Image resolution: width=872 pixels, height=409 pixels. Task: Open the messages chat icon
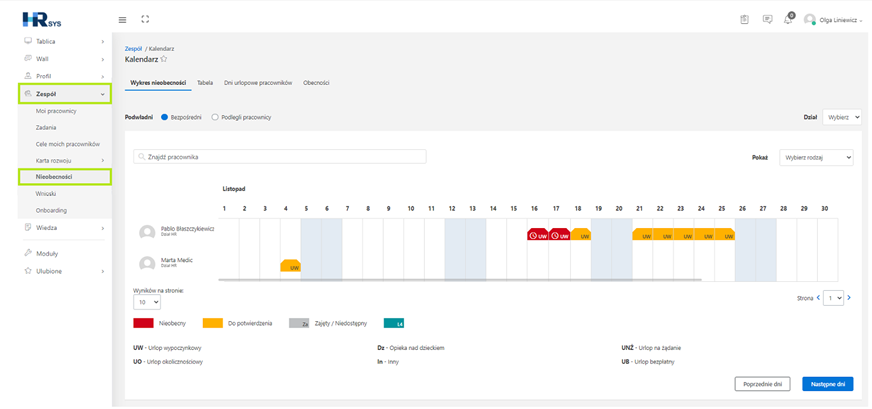coord(767,19)
